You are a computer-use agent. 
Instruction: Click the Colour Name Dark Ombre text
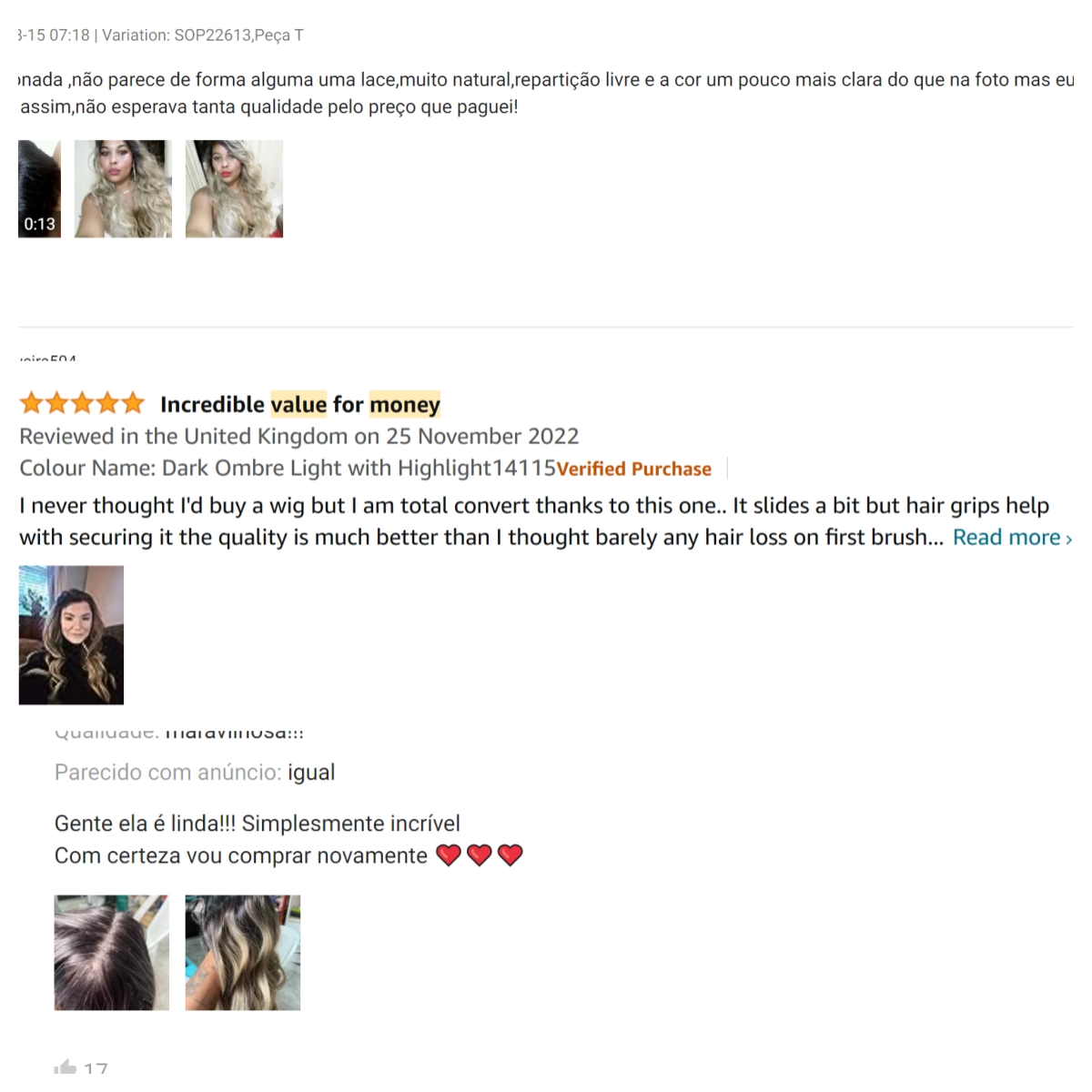288,468
